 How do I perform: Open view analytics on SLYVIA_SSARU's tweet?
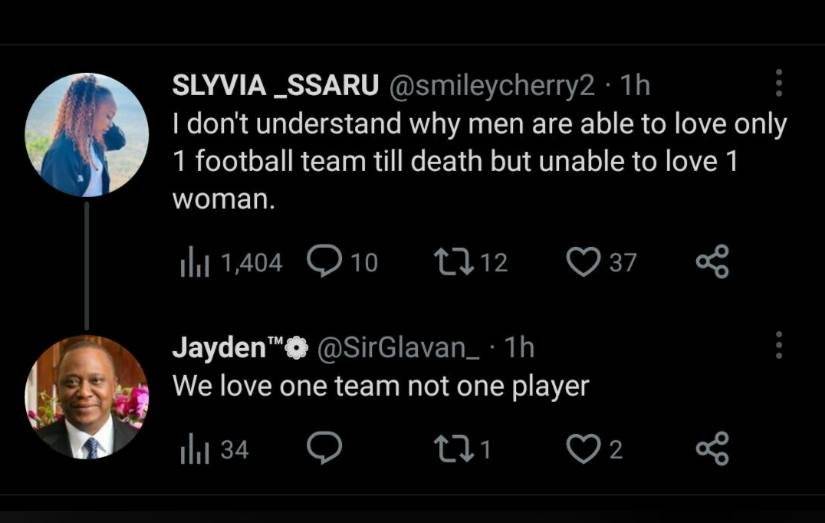[x=230, y=262]
